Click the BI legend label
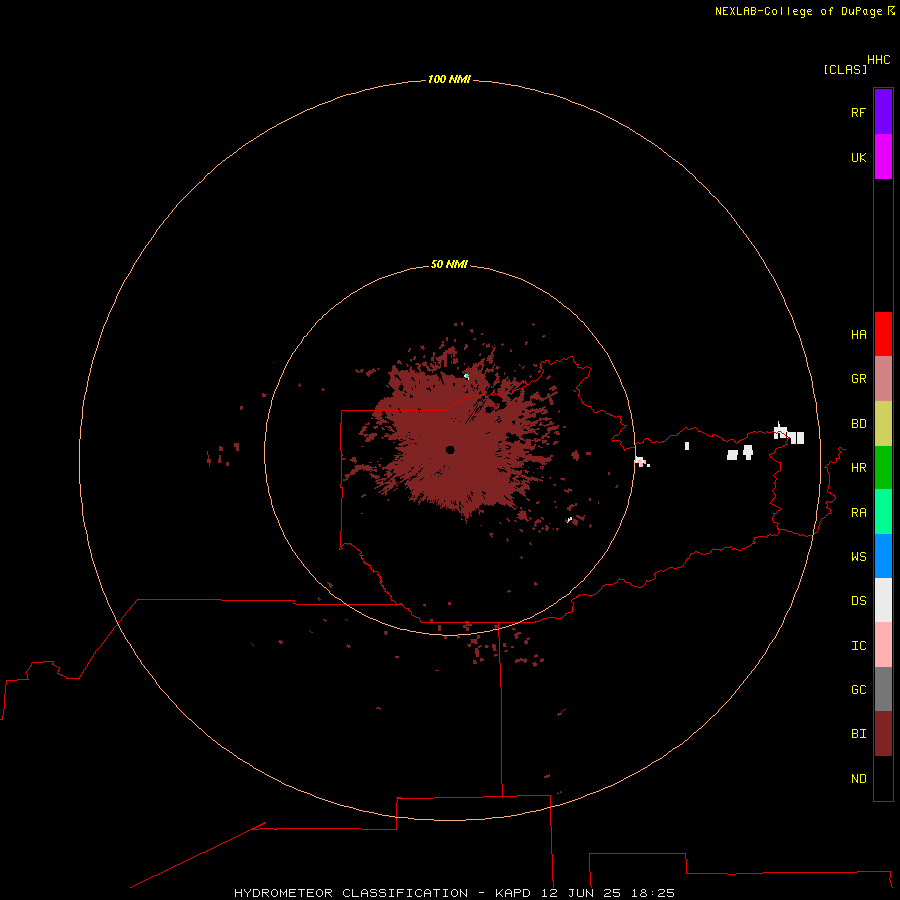This screenshot has width=900, height=900. pos(858,734)
